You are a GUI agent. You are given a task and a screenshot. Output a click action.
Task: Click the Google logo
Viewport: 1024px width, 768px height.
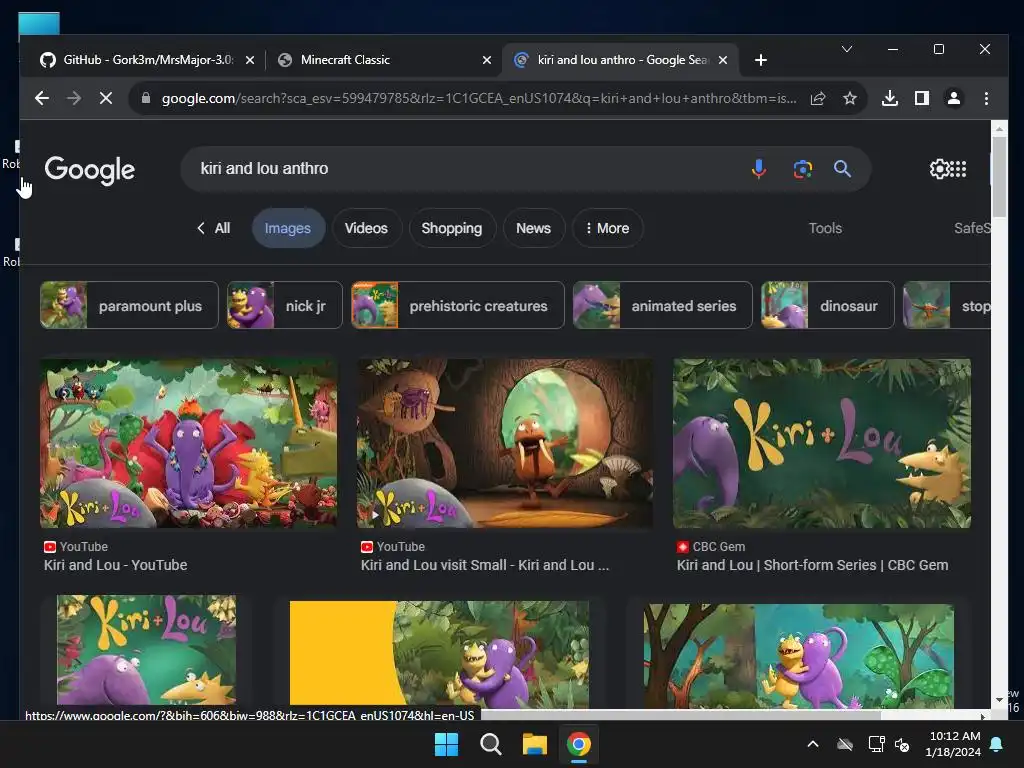89,170
